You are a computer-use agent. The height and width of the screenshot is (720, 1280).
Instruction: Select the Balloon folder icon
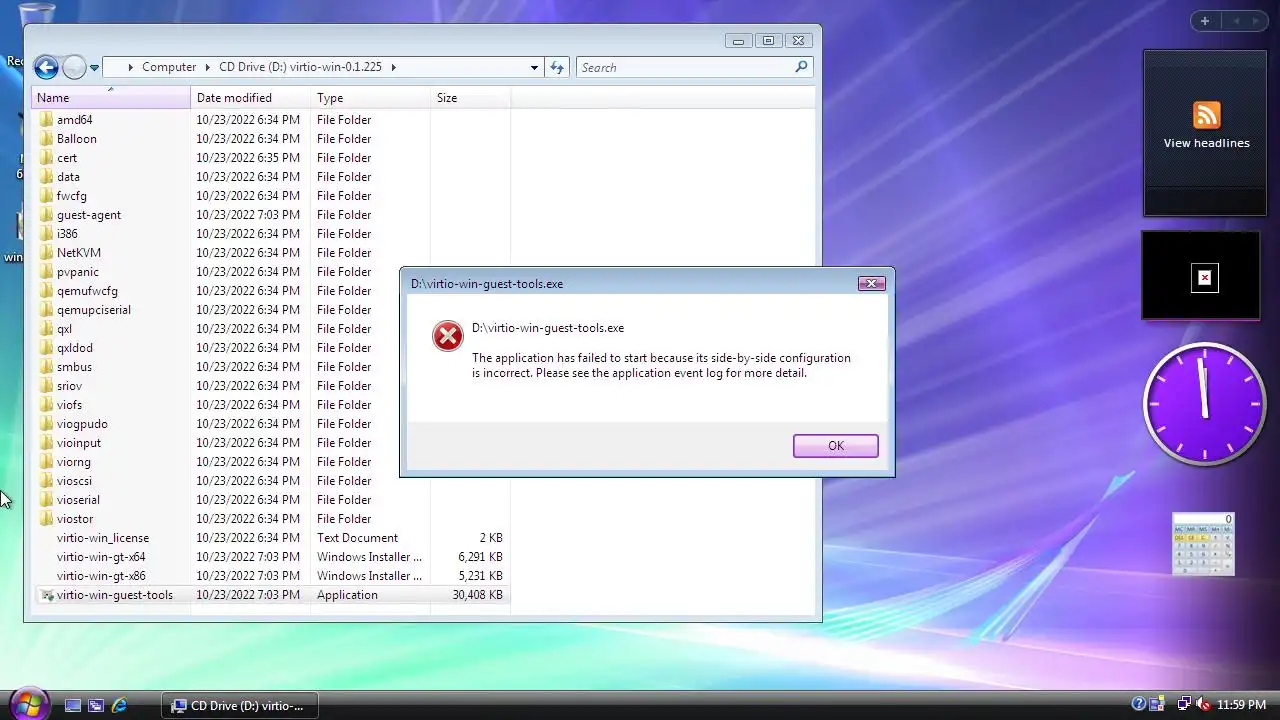click(x=46, y=138)
